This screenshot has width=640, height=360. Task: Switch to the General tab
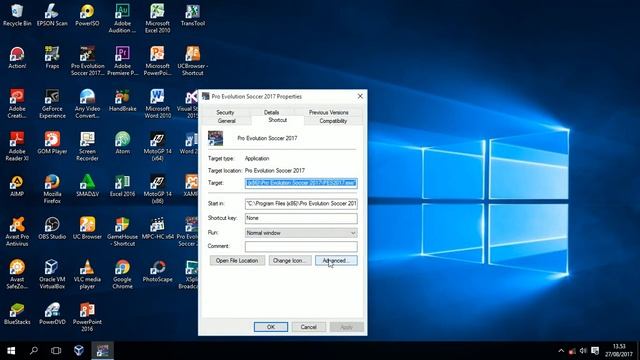pyautogui.click(x=227, y=121)
